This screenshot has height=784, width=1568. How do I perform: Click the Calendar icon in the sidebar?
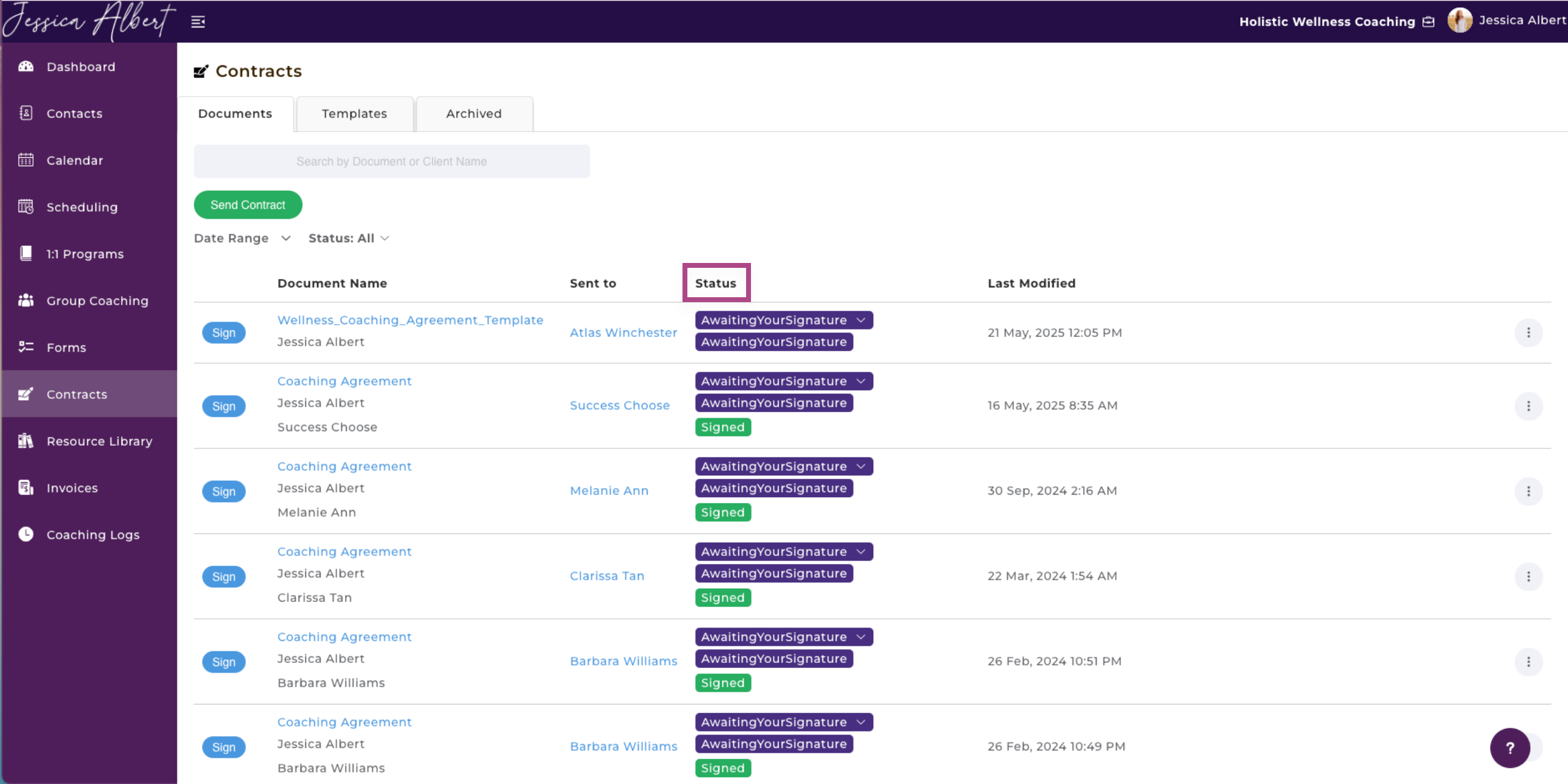coord(26,160)
